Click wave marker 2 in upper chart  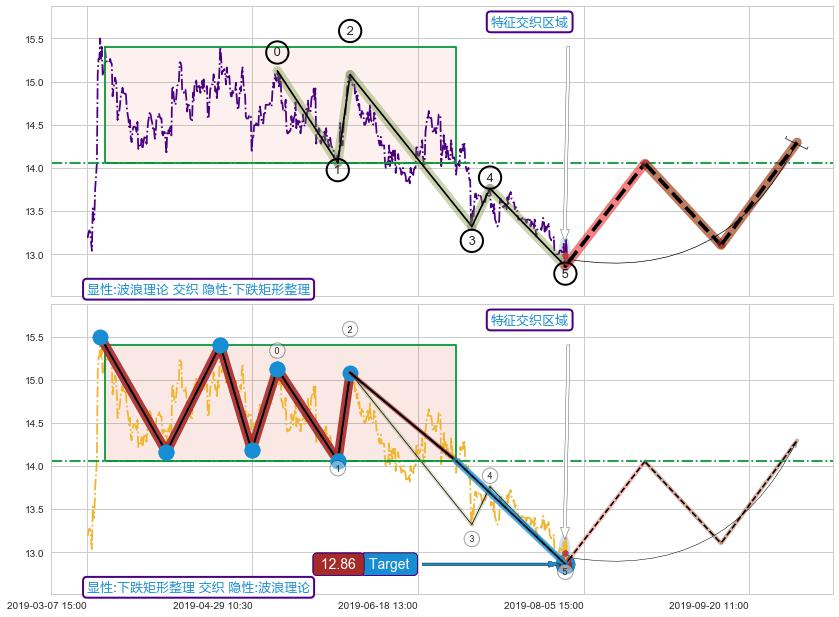(x=350, y=31)
